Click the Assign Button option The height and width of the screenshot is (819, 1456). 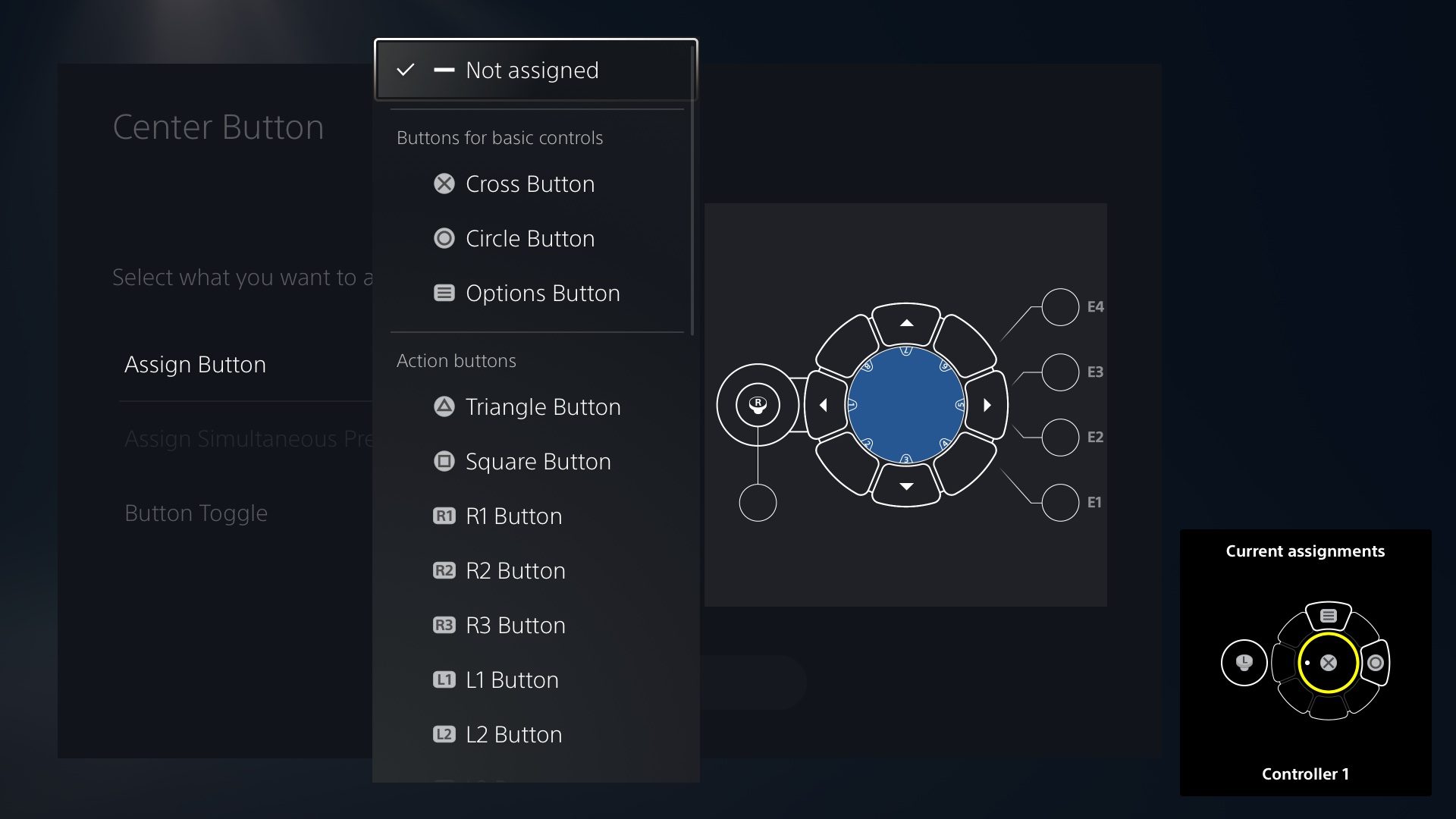click(195, 363)
